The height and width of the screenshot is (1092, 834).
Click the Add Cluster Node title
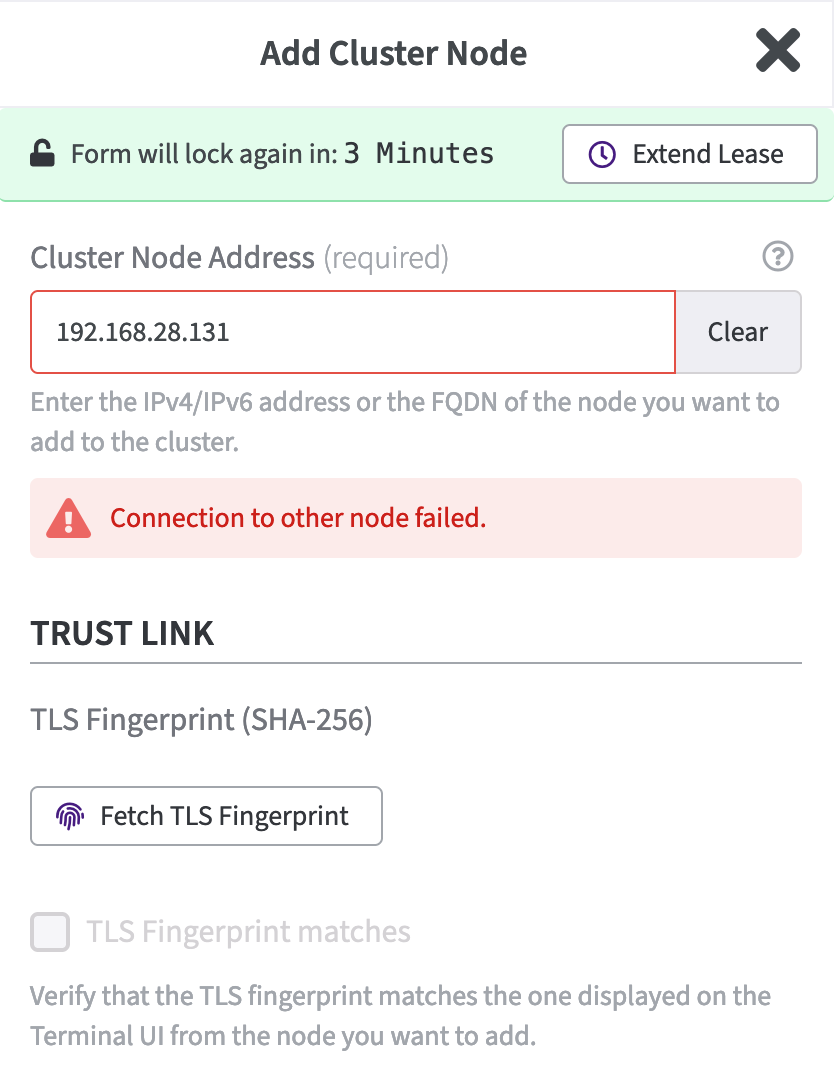click(393, 53)
